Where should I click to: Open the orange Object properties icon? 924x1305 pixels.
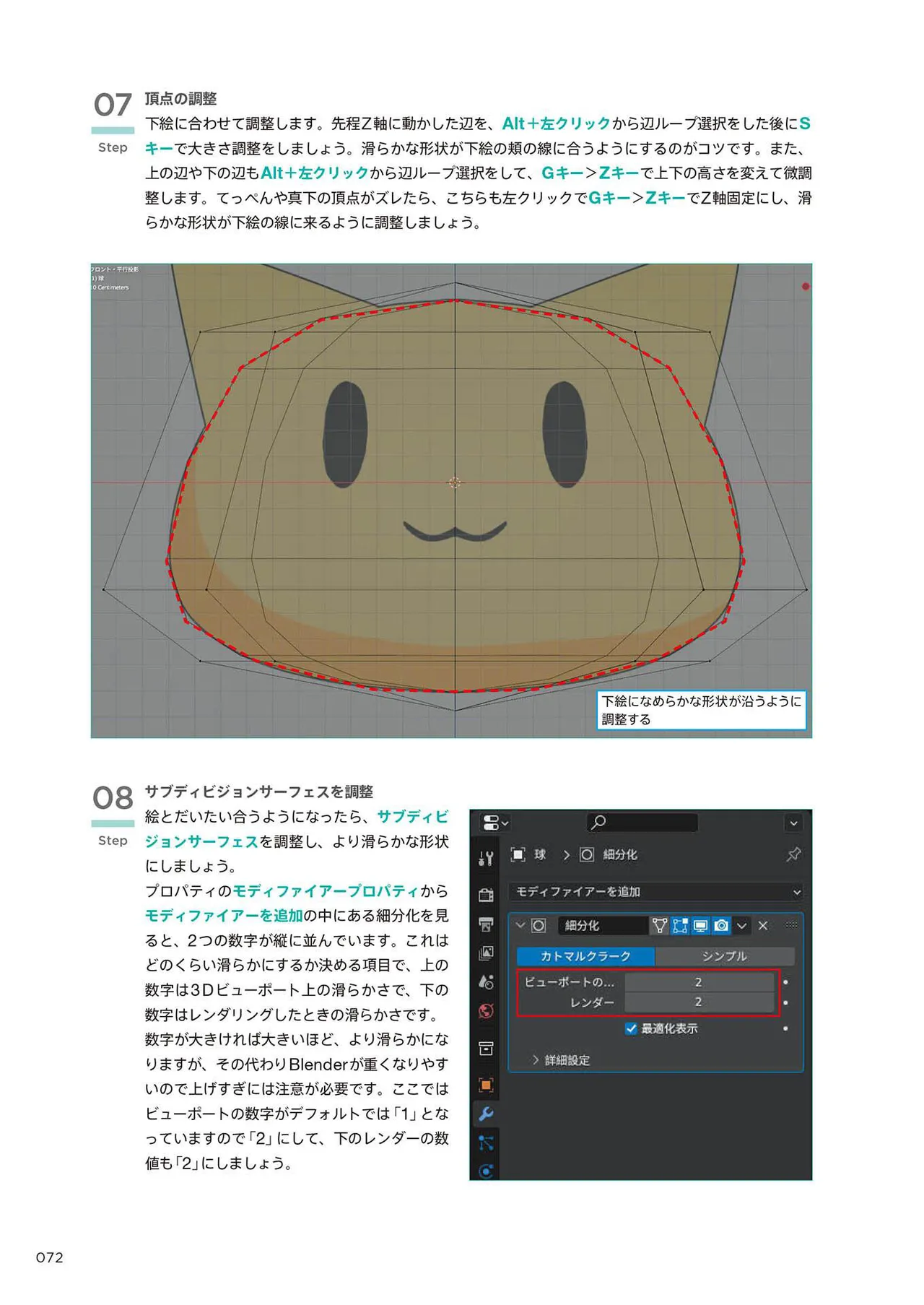point(486,1085)
